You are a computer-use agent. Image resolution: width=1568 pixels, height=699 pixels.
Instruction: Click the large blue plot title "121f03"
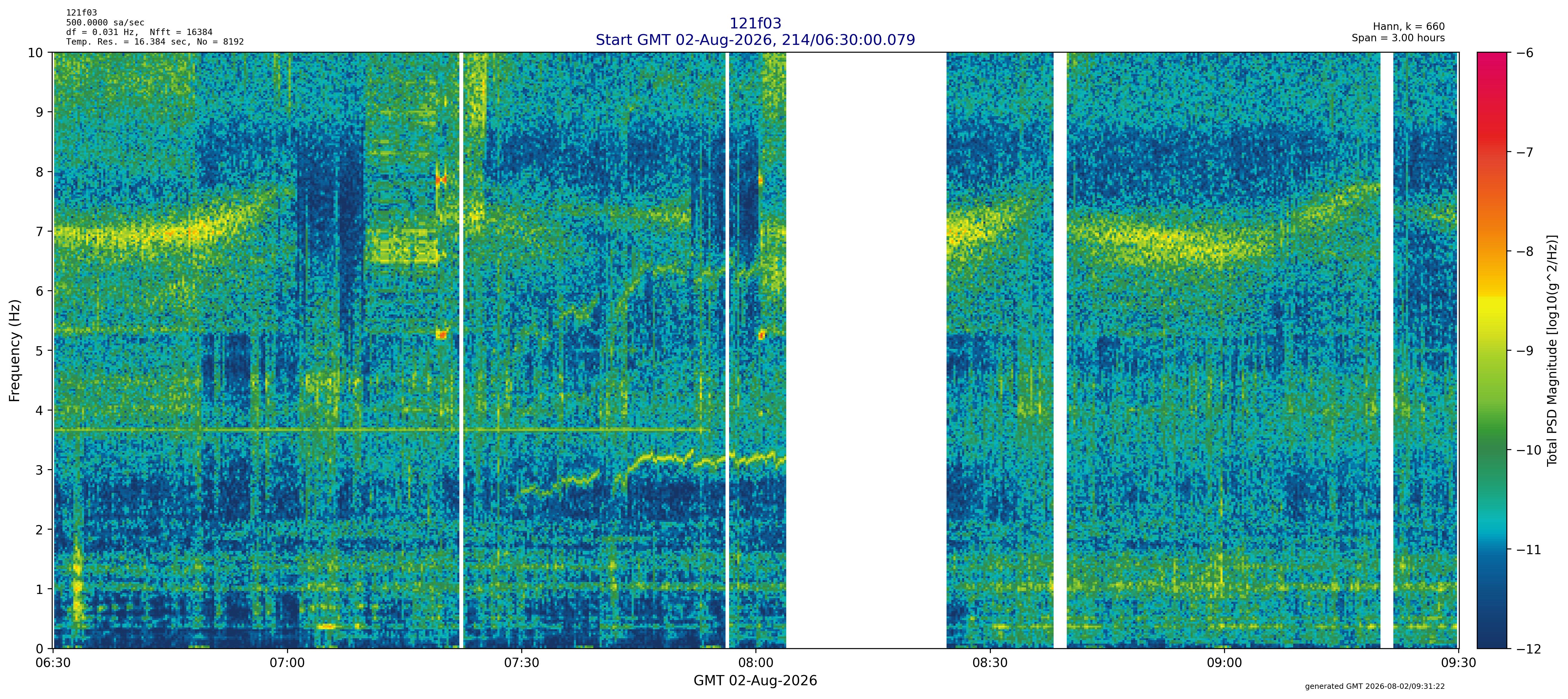pos(755,23)
